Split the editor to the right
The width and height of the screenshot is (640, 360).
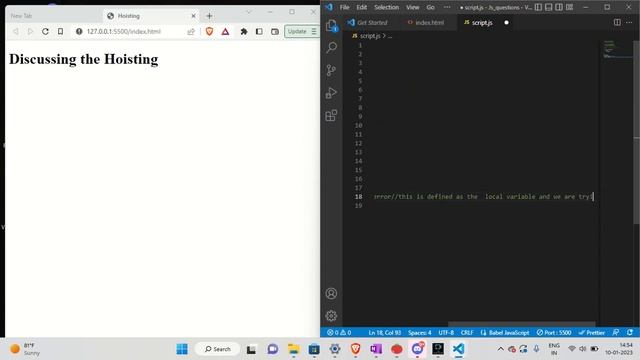(x=617, y=22)
